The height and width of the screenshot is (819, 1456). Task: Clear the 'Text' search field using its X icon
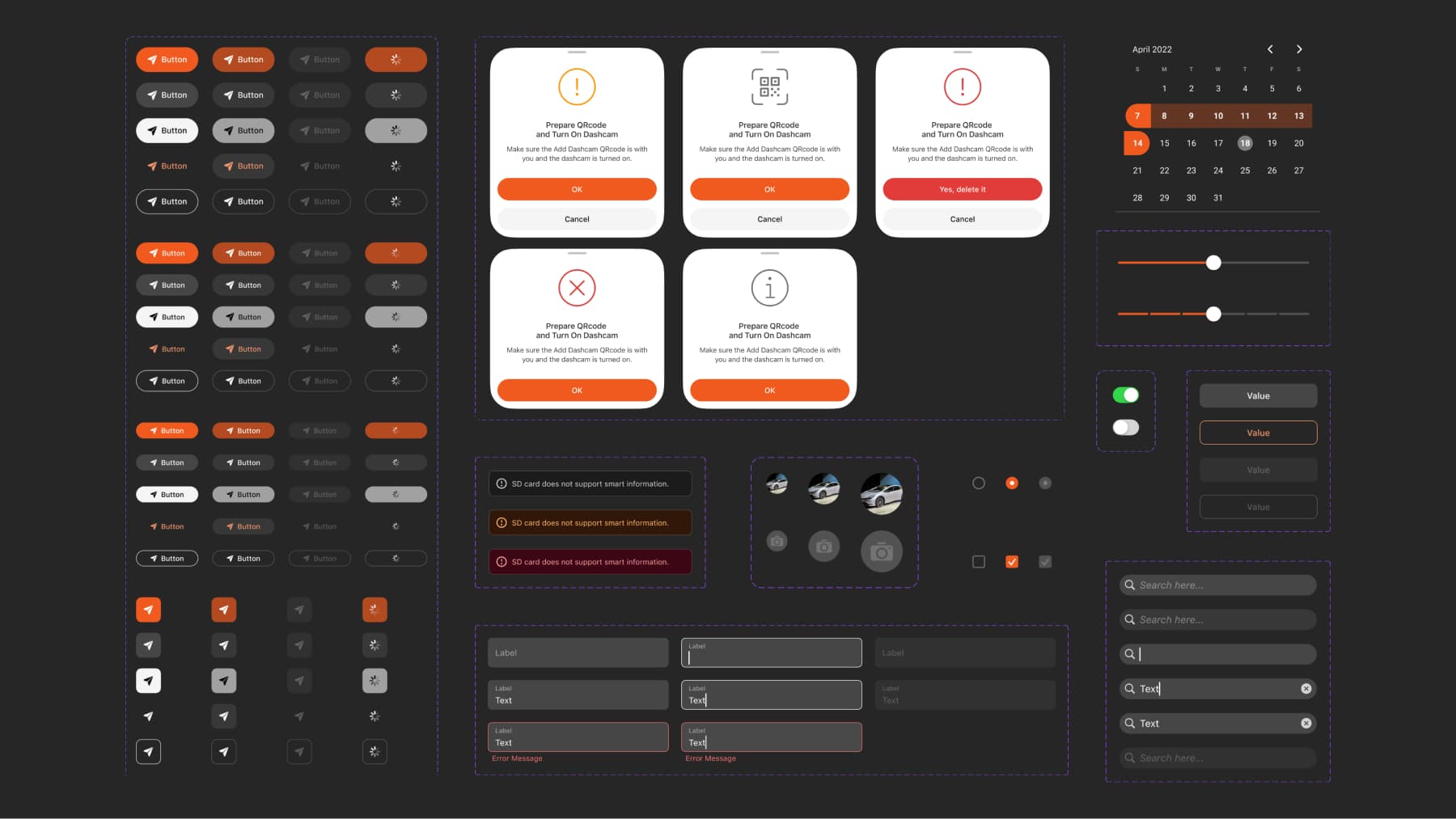(1306, 688)
